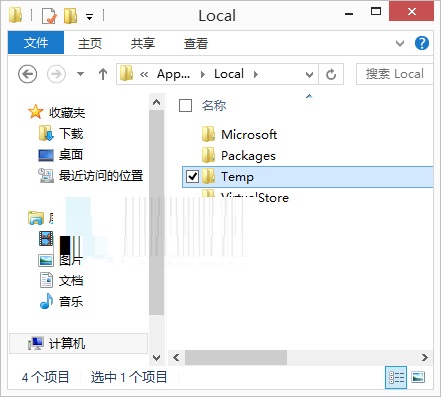This screenshot has width=441, height=397.
Task: Click the Temp folder icon
Action: point(208,176)
